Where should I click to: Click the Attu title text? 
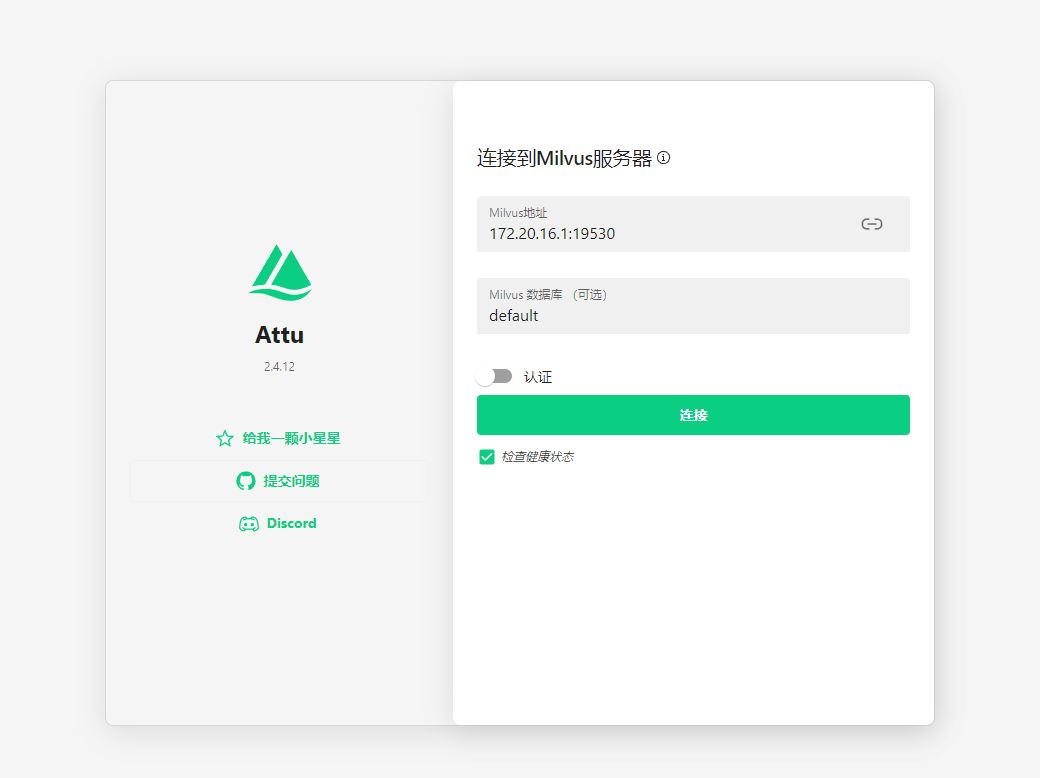pyautogui.click(x=279, y=335)
